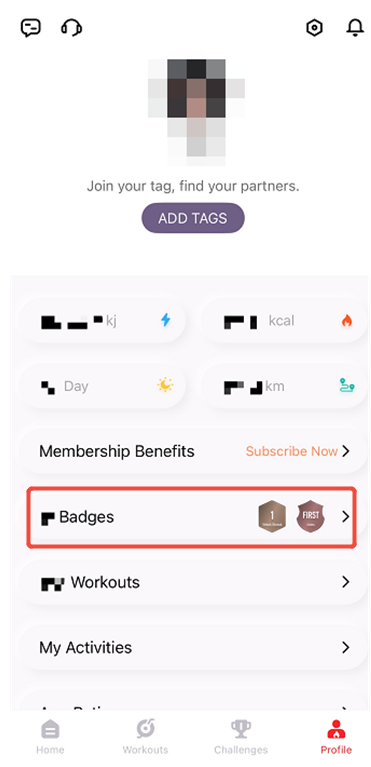Tap the Subscribe Now link
Image resolution: width=371 pixels, height=767 pixels.
click(x=292, y=451)
